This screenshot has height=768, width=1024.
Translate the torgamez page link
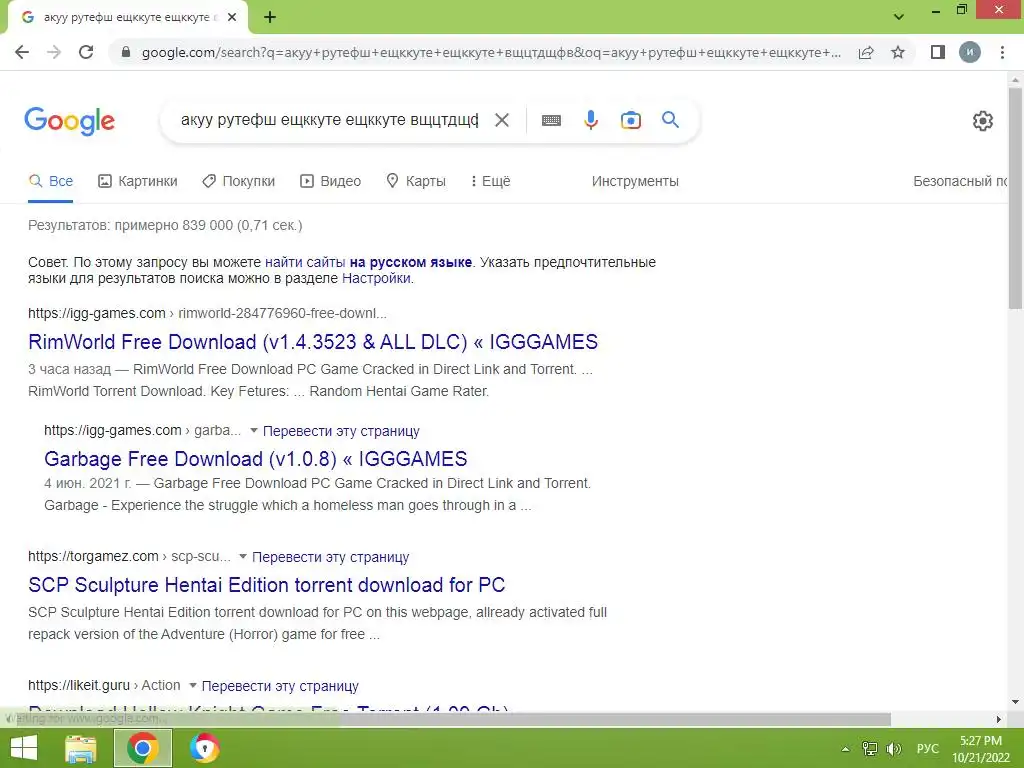coord(330,557)
